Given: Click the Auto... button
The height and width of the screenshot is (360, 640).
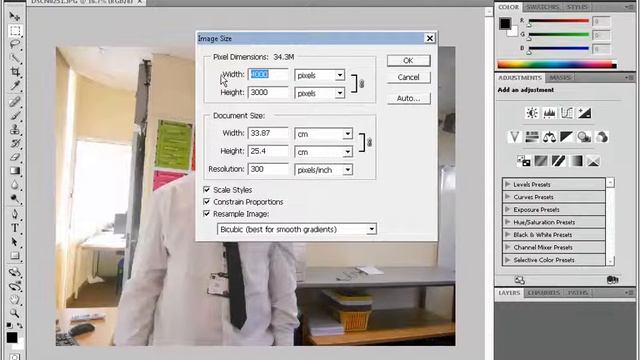Looking at the screenshot, I should (408, 98).
